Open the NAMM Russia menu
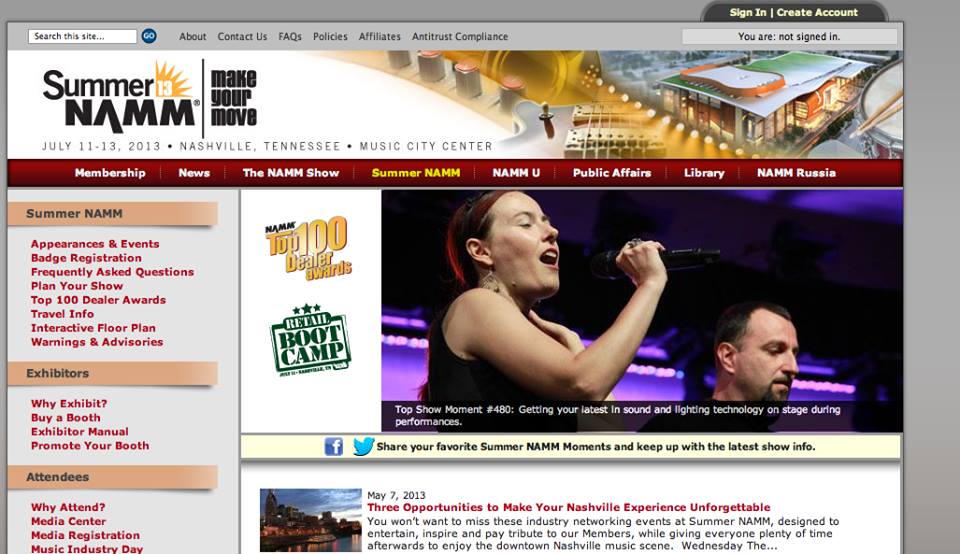The width and height of the screenshot is (960, 554). pyautogui.click(x=796, y=173)
